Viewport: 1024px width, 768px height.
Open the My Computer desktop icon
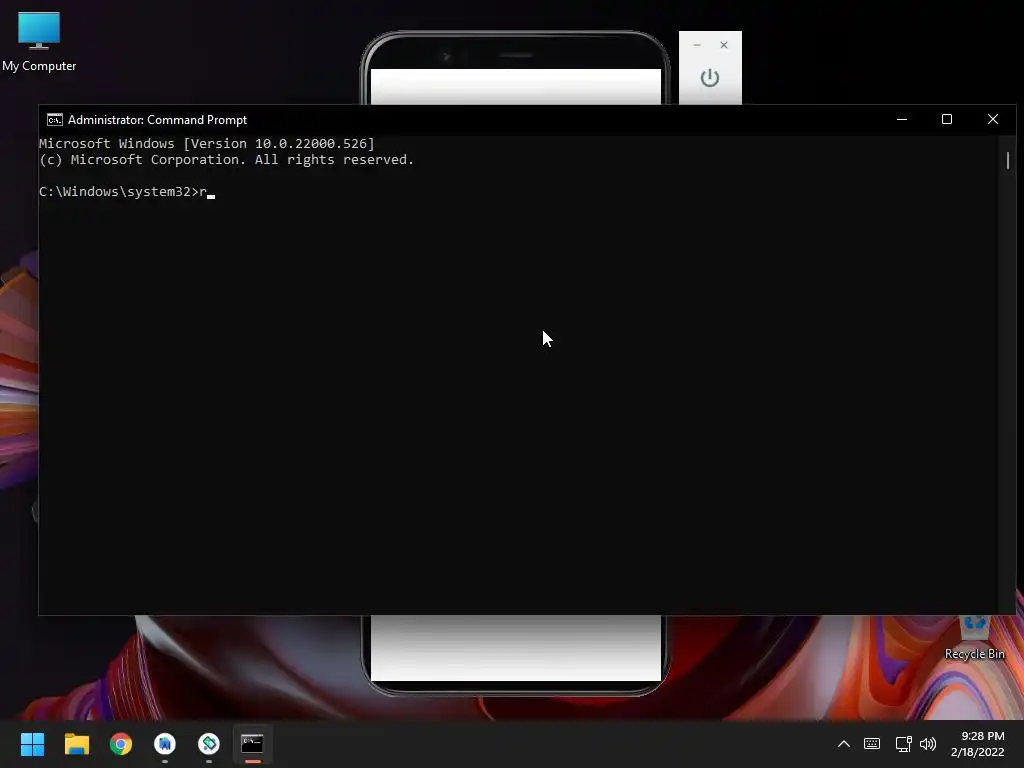39,42
